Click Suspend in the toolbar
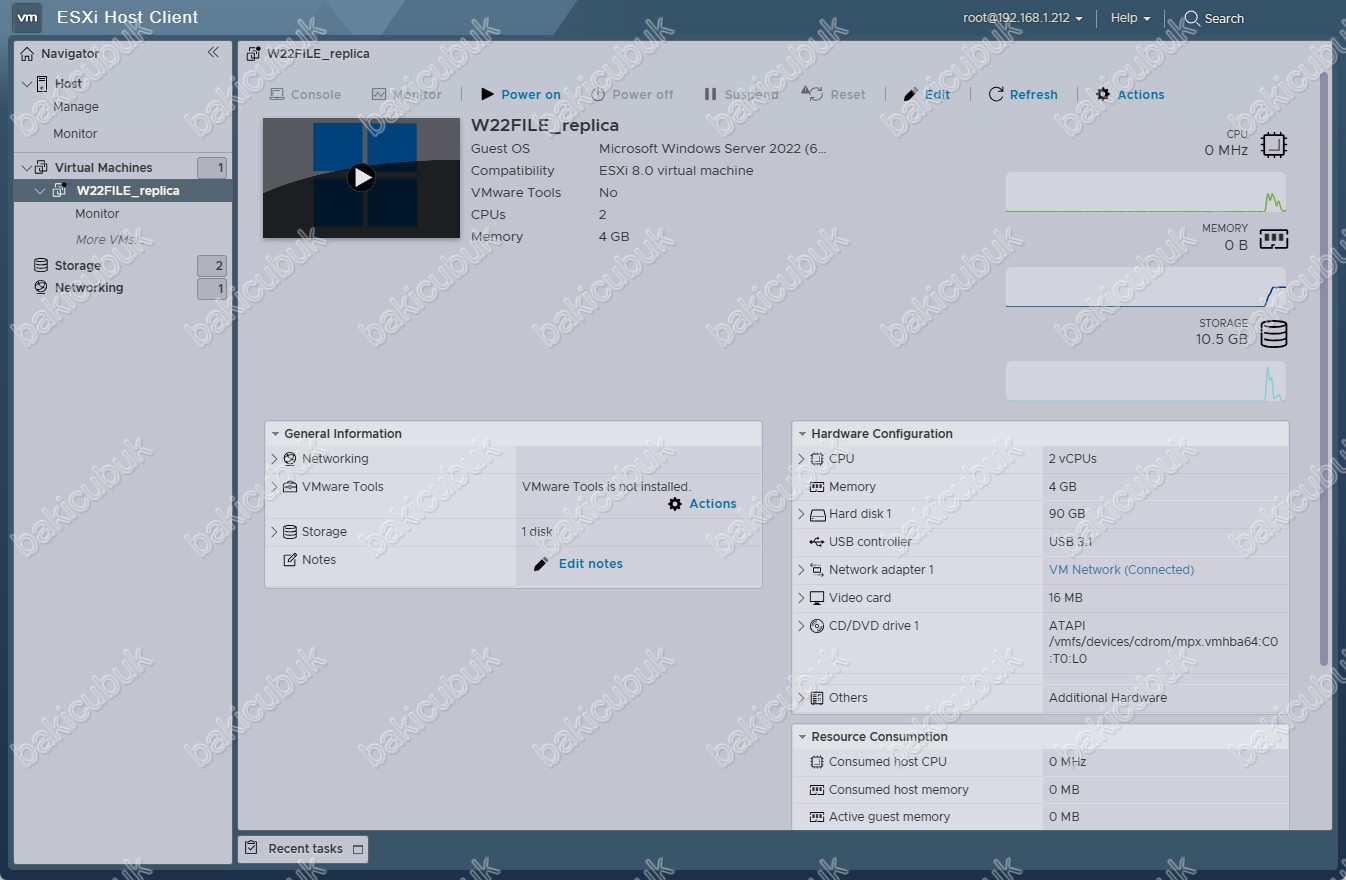The height and width of the screenshot is (880, 1346). click(x=741, y=95)
